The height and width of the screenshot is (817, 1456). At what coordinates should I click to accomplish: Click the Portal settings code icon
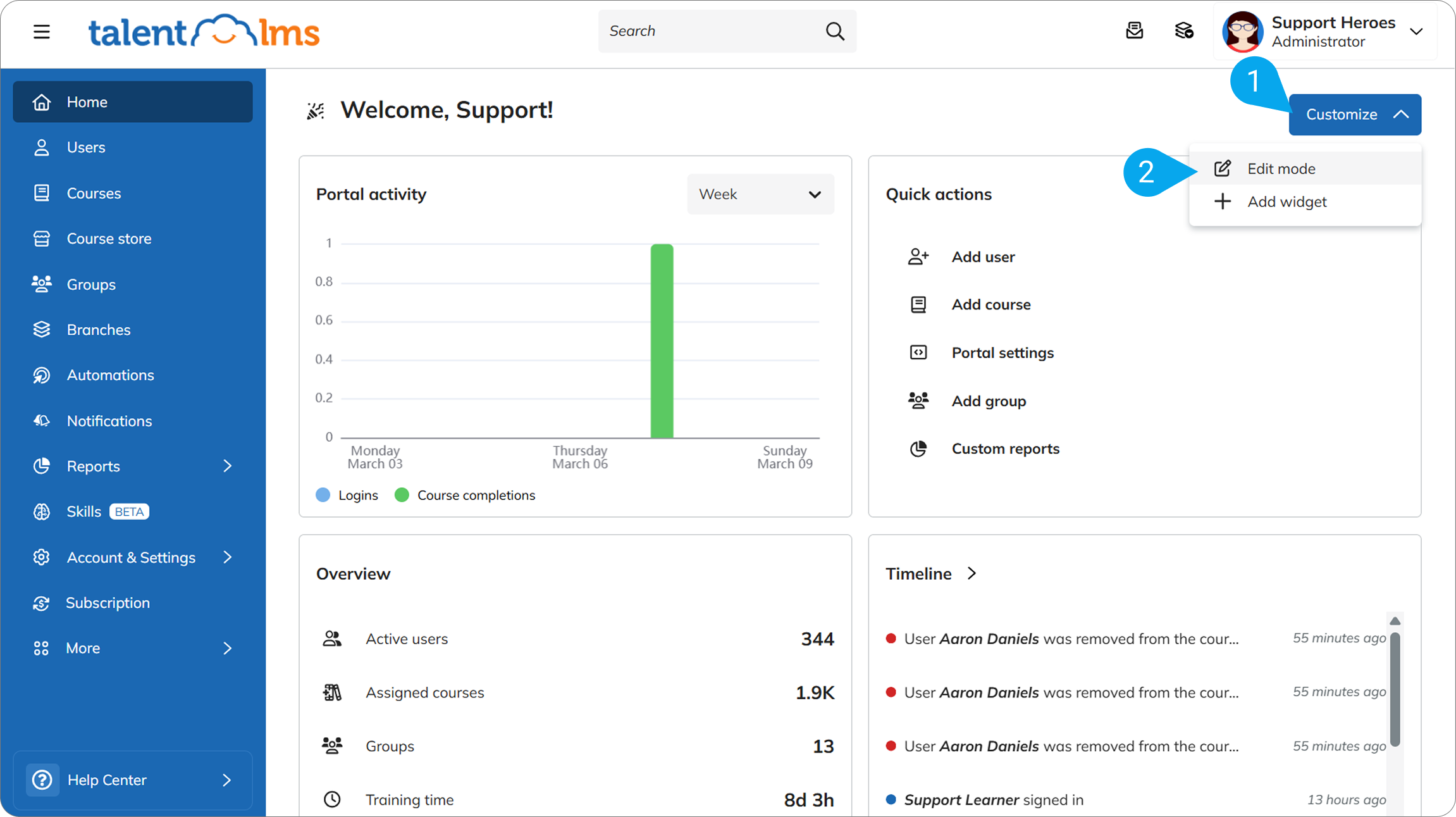pos(918,352)
